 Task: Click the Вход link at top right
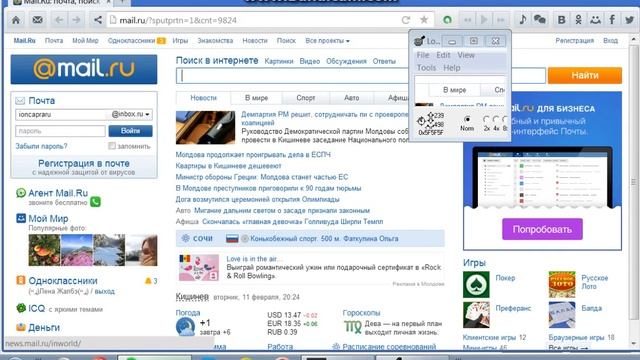coord(611,40)
